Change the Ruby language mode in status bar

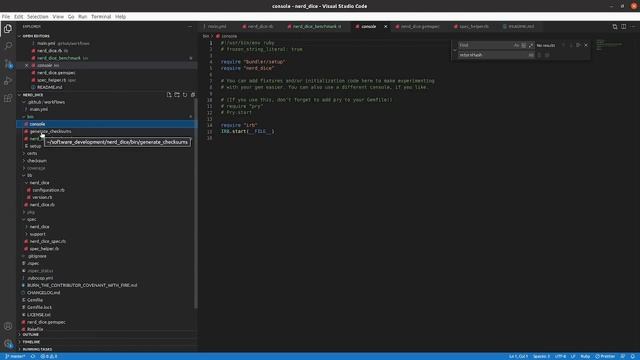pyautogui.click(x=585, y=356)
